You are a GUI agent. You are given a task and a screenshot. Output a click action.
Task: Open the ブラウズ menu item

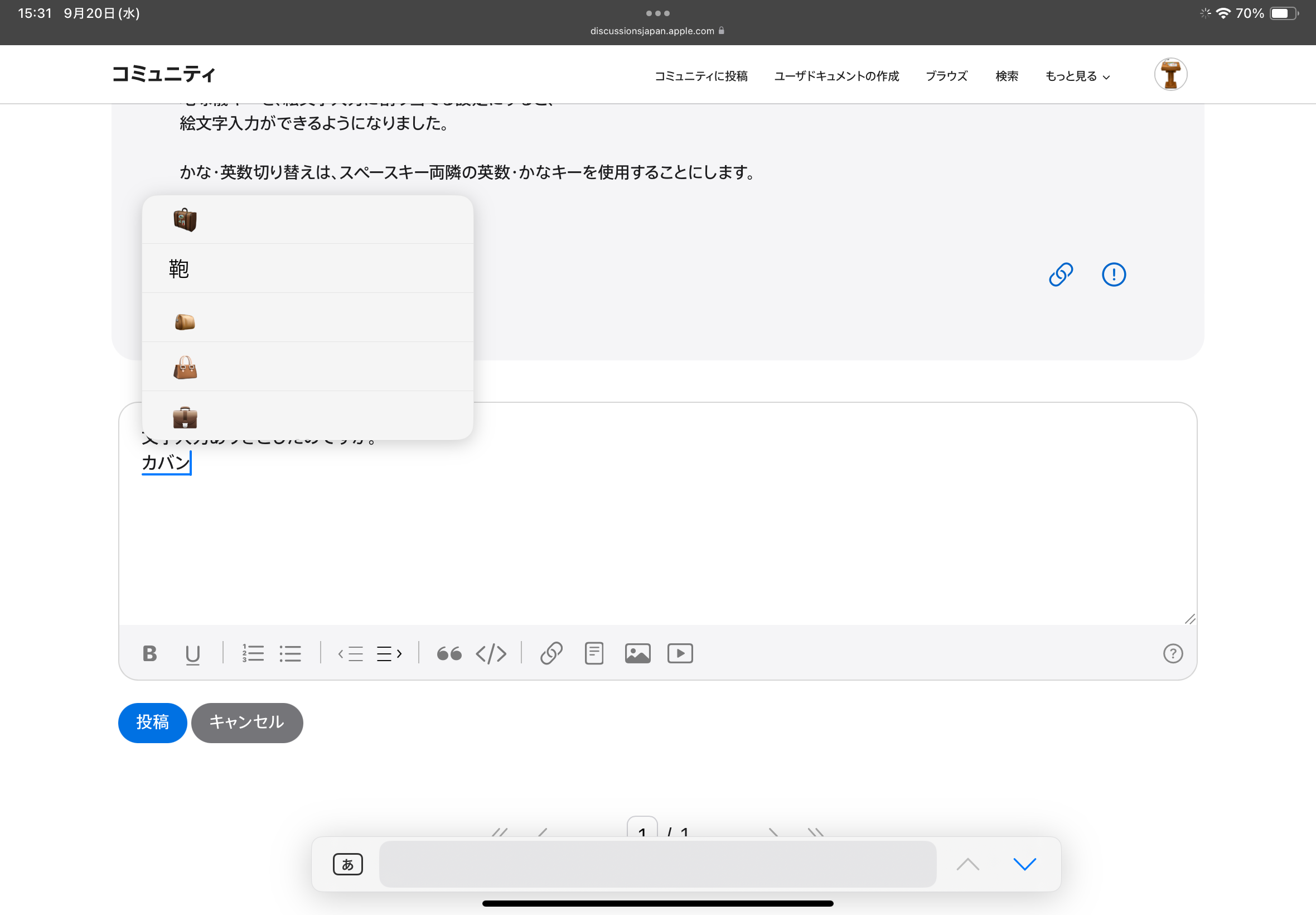946,76
